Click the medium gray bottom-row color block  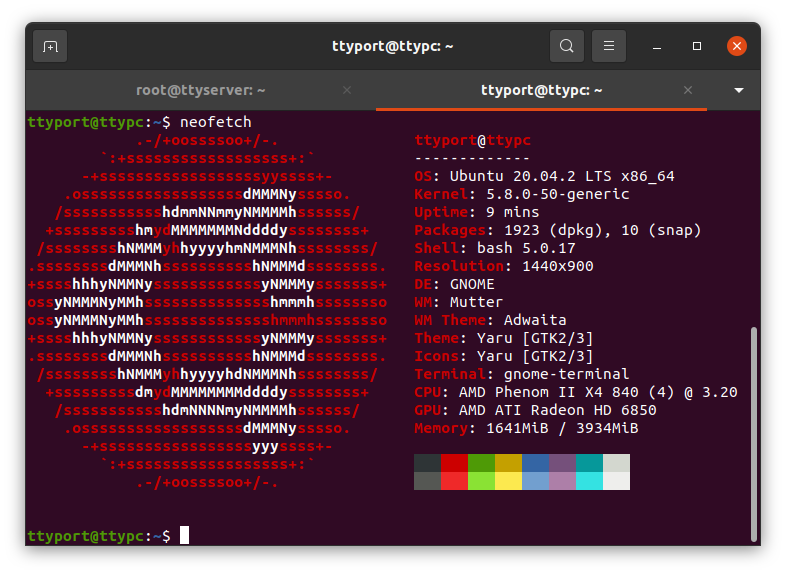(428, 481)
